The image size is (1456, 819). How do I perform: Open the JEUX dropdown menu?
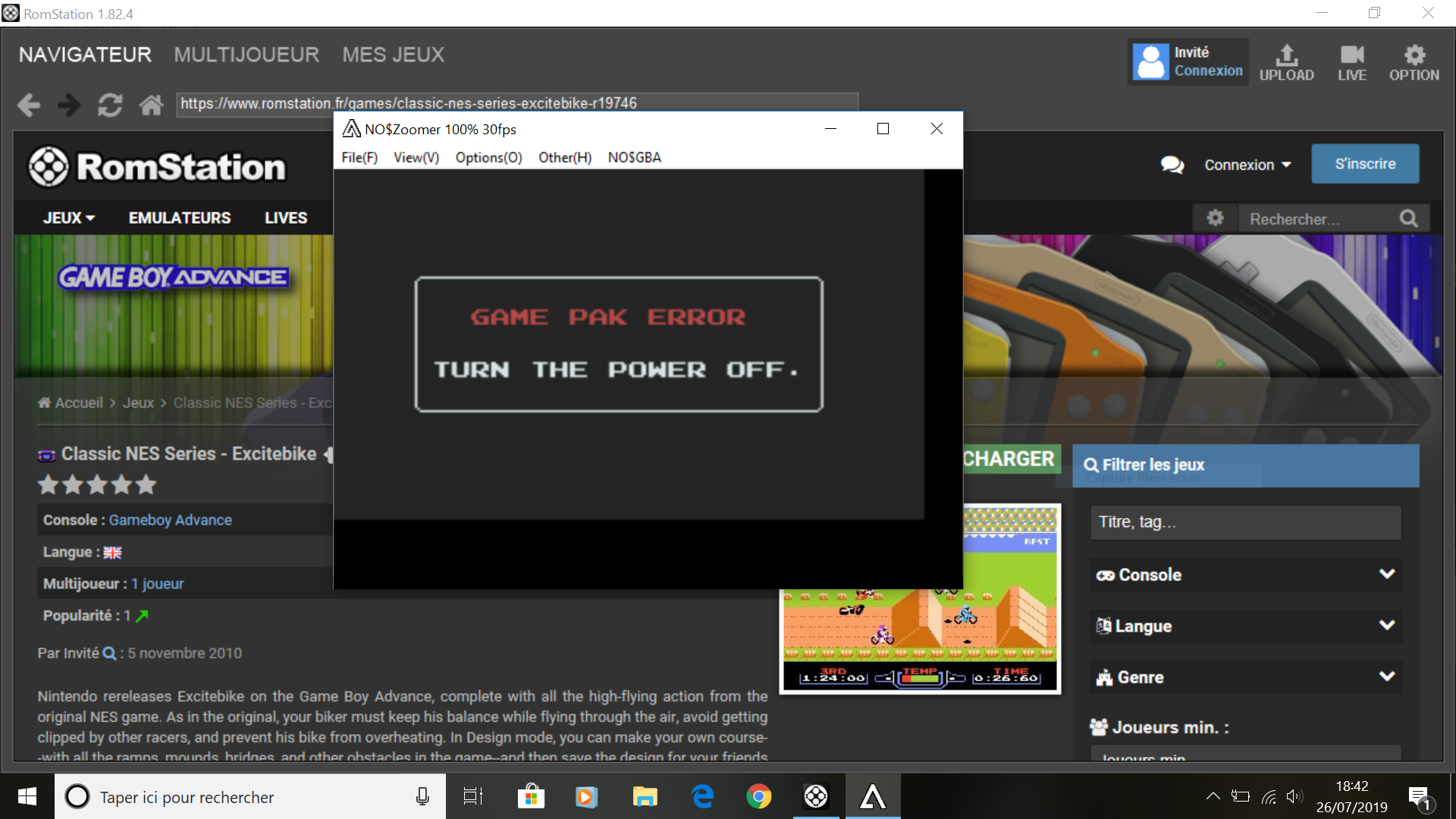coord(69,218)
